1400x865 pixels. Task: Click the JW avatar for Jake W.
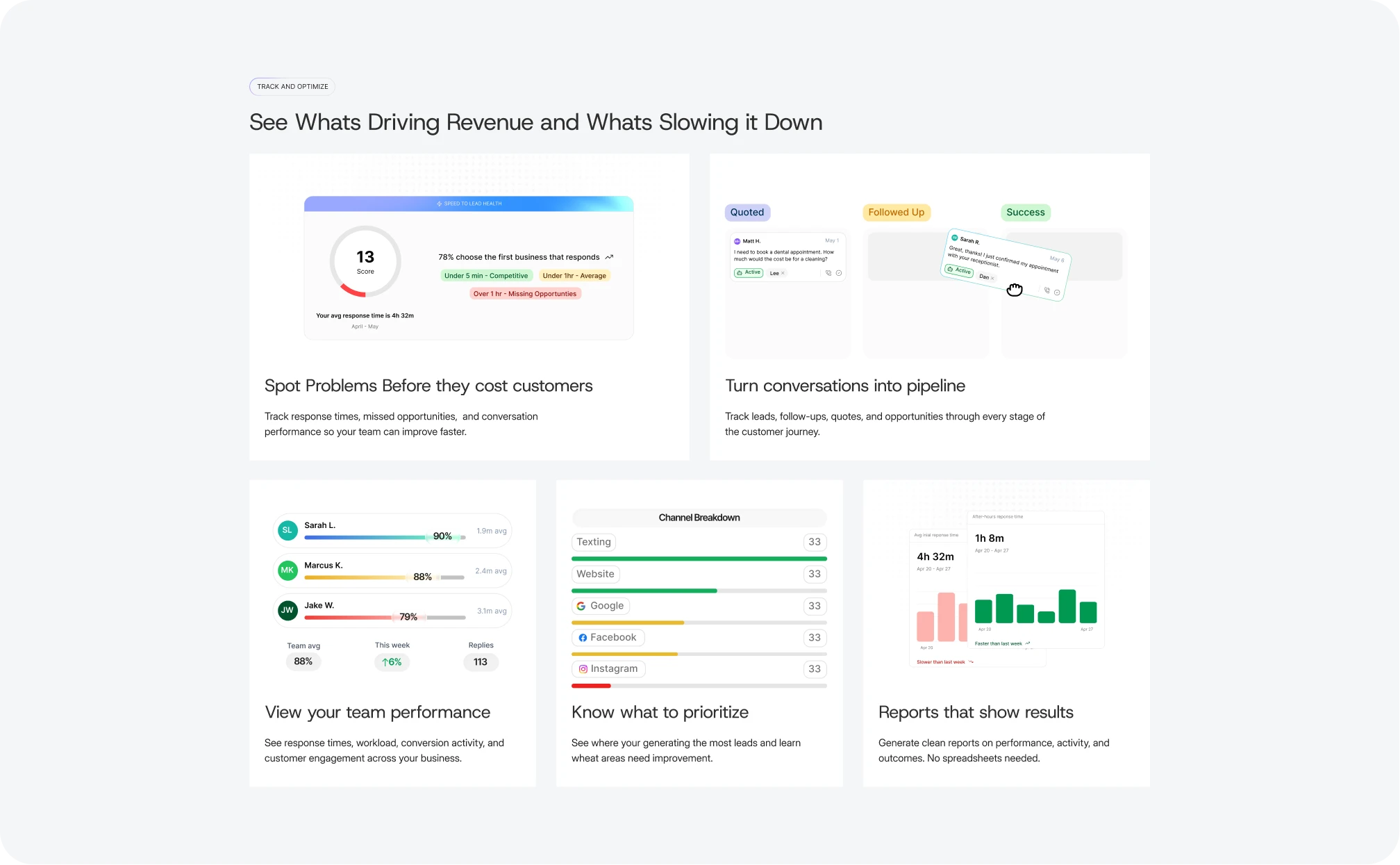[x=287, y=611]
